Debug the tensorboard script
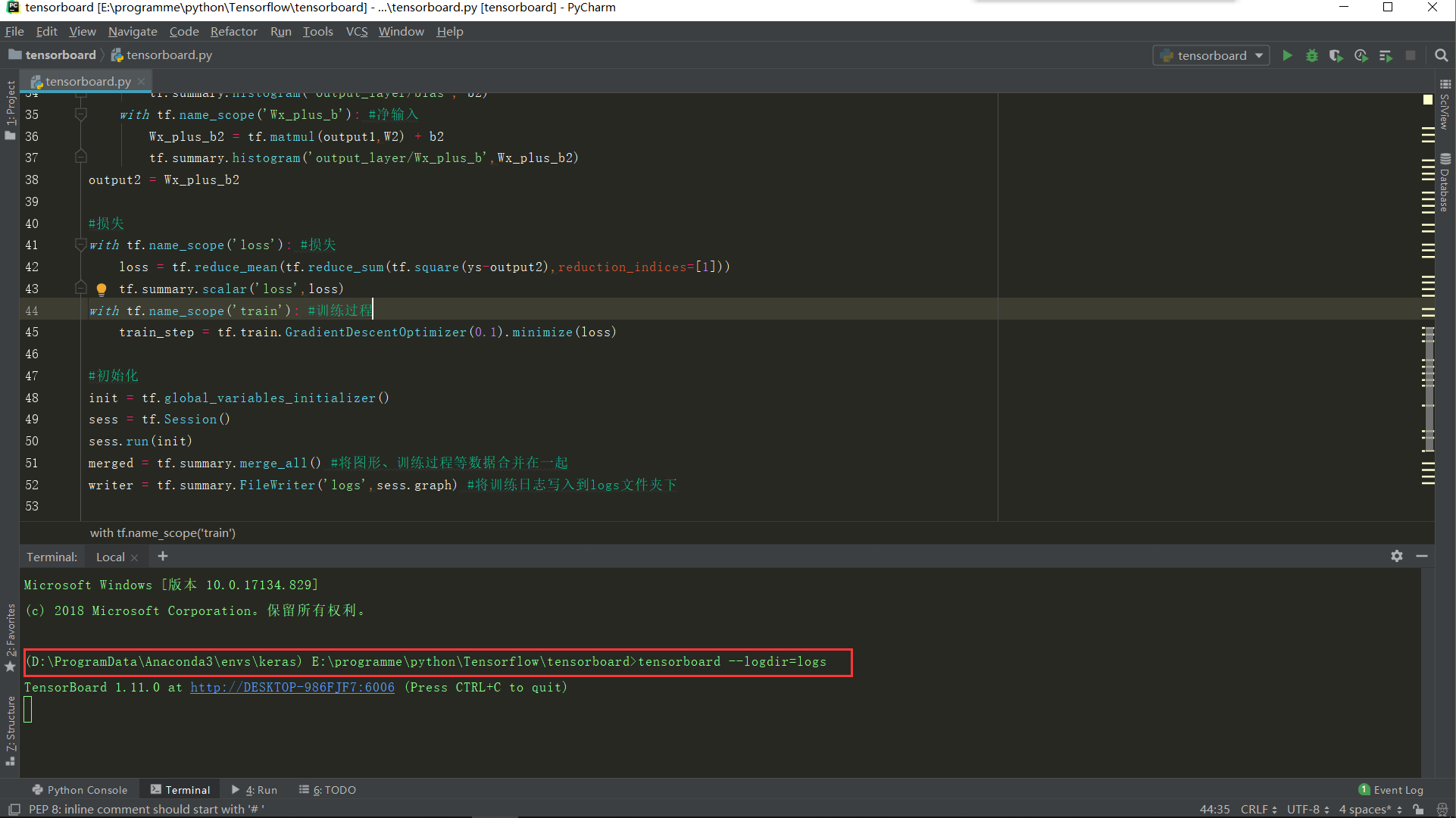Image resolution: width=1456 pixels, height=818 pixels. 1311,55
